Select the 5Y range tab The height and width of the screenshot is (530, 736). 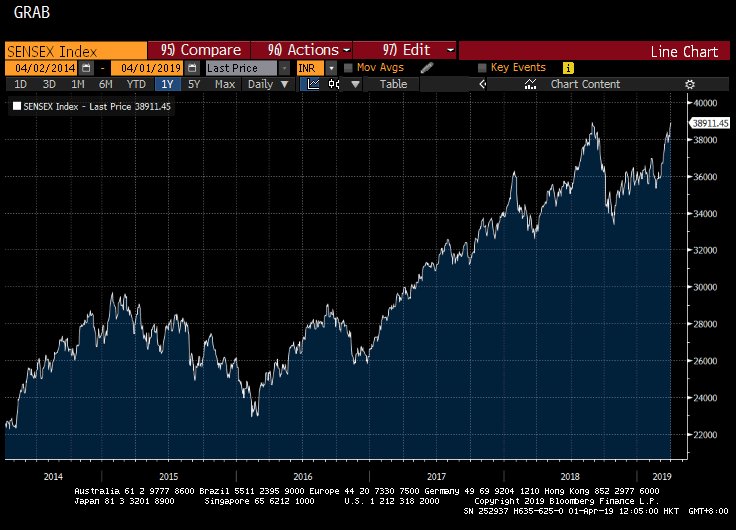pyautogui.click(x=194, y=84)
